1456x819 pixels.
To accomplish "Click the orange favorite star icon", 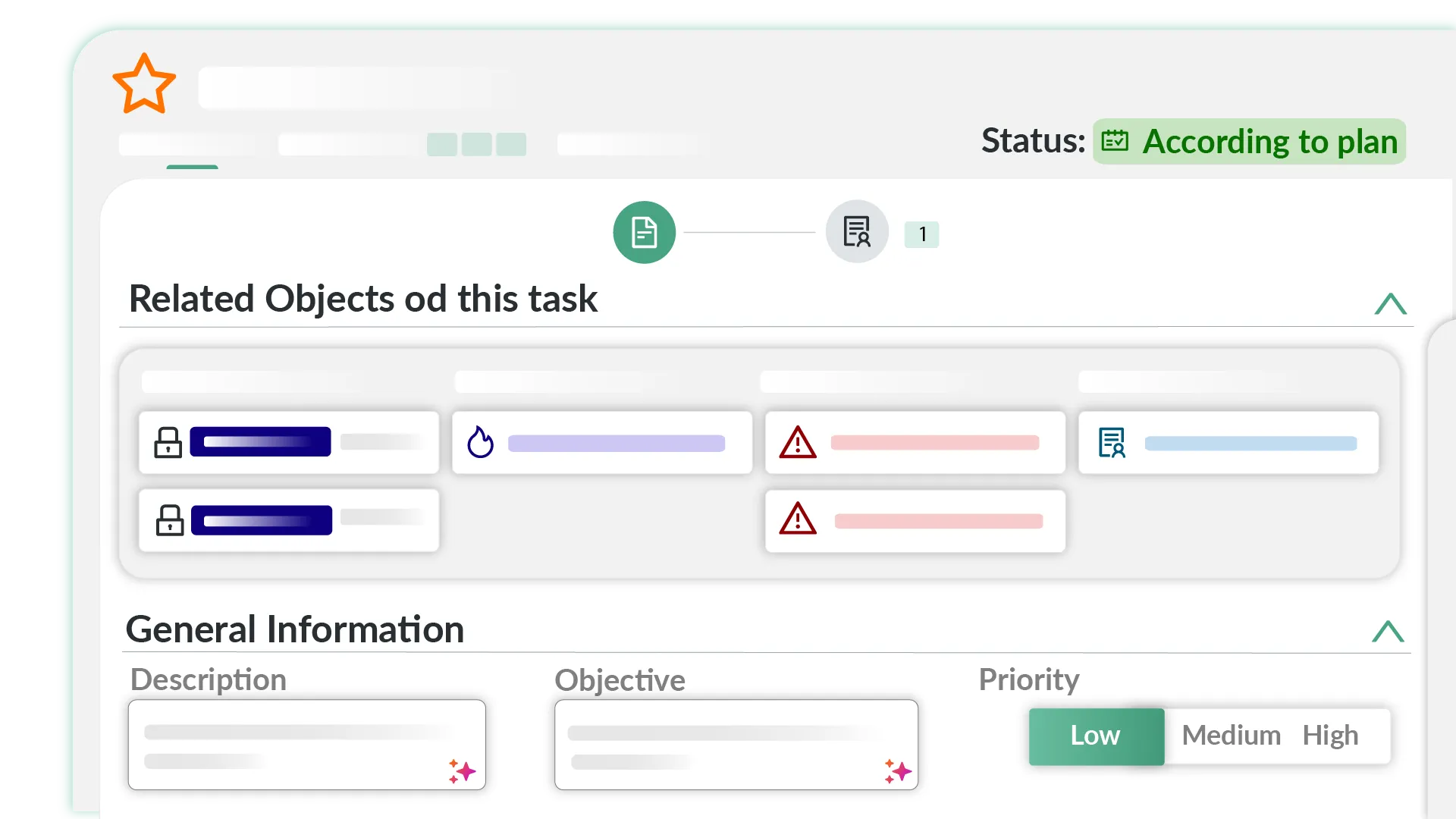I will pos(144,85).
